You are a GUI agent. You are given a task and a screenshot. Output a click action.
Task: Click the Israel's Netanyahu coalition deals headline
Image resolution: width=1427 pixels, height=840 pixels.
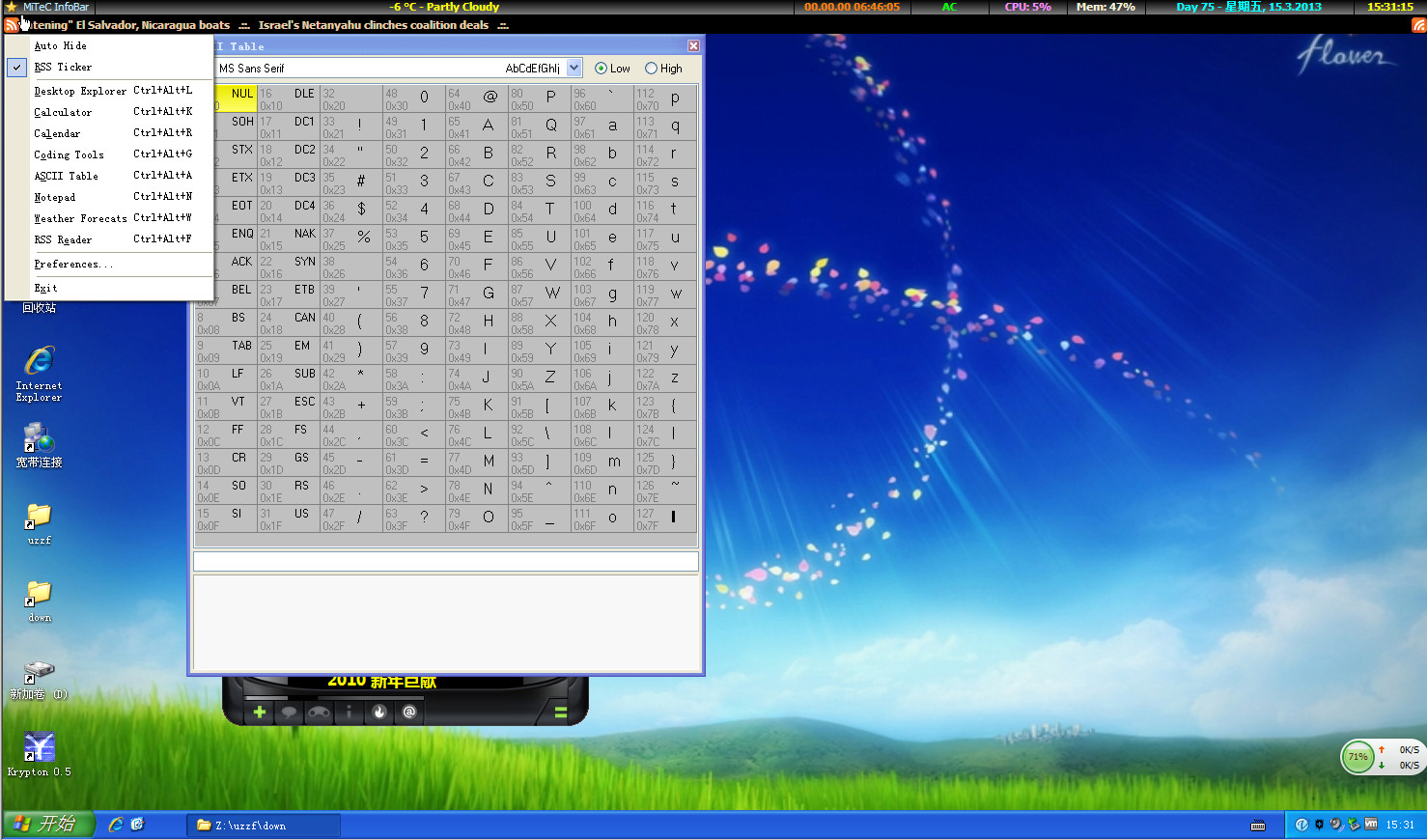[374, 25]
